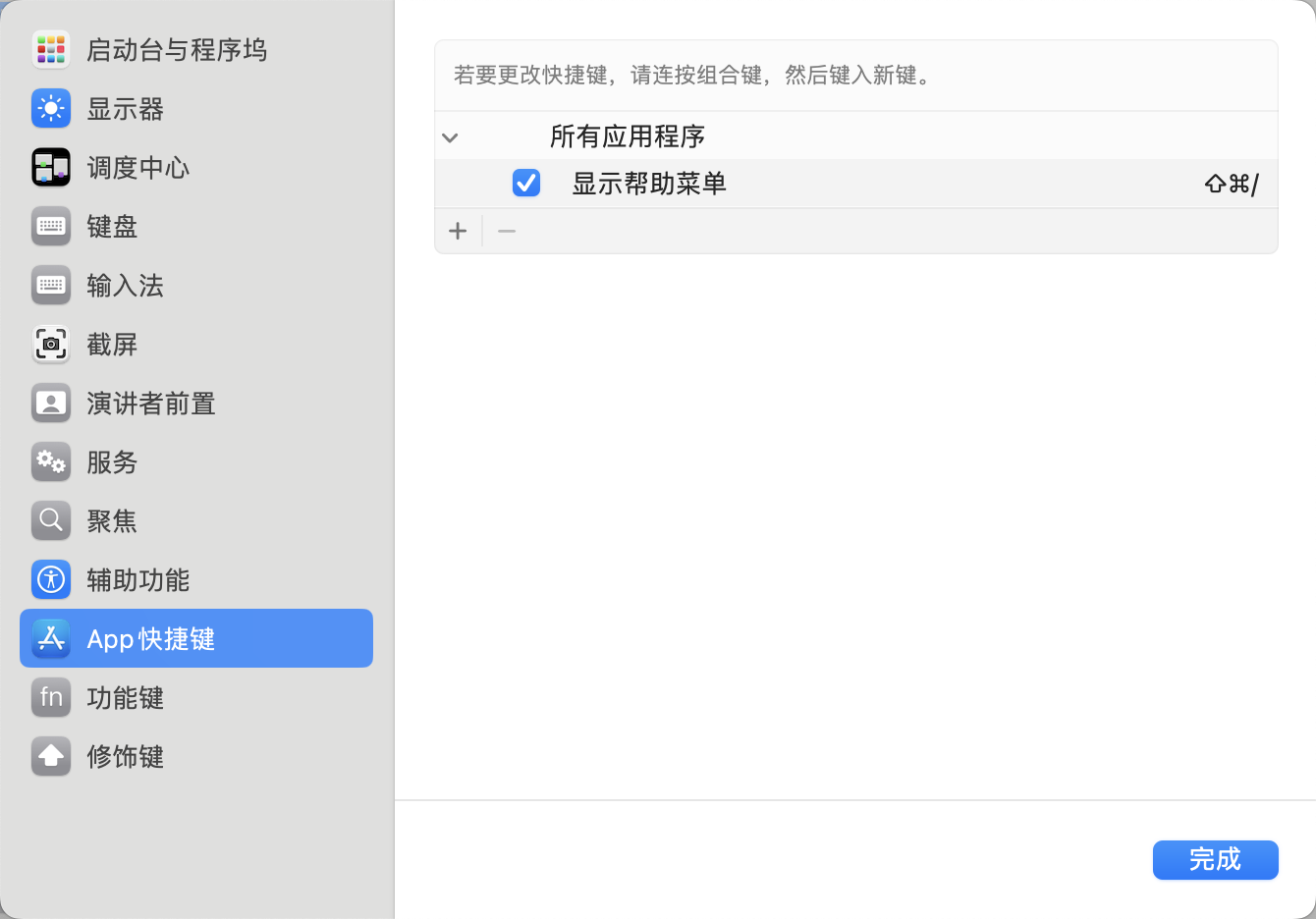Open the Mission Control (调度中心) icon
The height and width of the screenshot is (919, 1316).
pyautogui.click(x=51, y=167)
